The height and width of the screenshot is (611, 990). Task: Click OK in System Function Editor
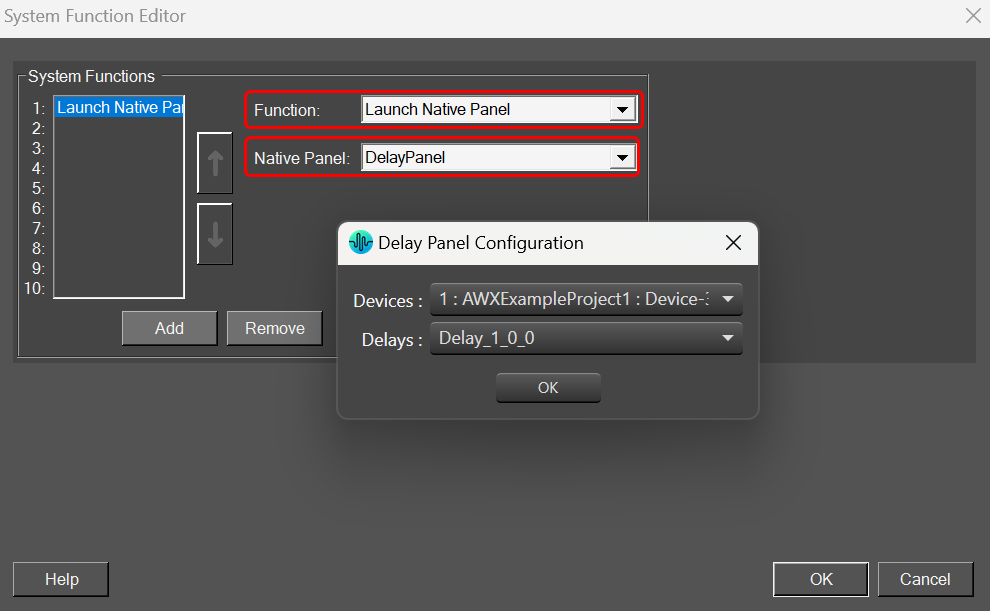pyautogui.click(x=821, y=579)
